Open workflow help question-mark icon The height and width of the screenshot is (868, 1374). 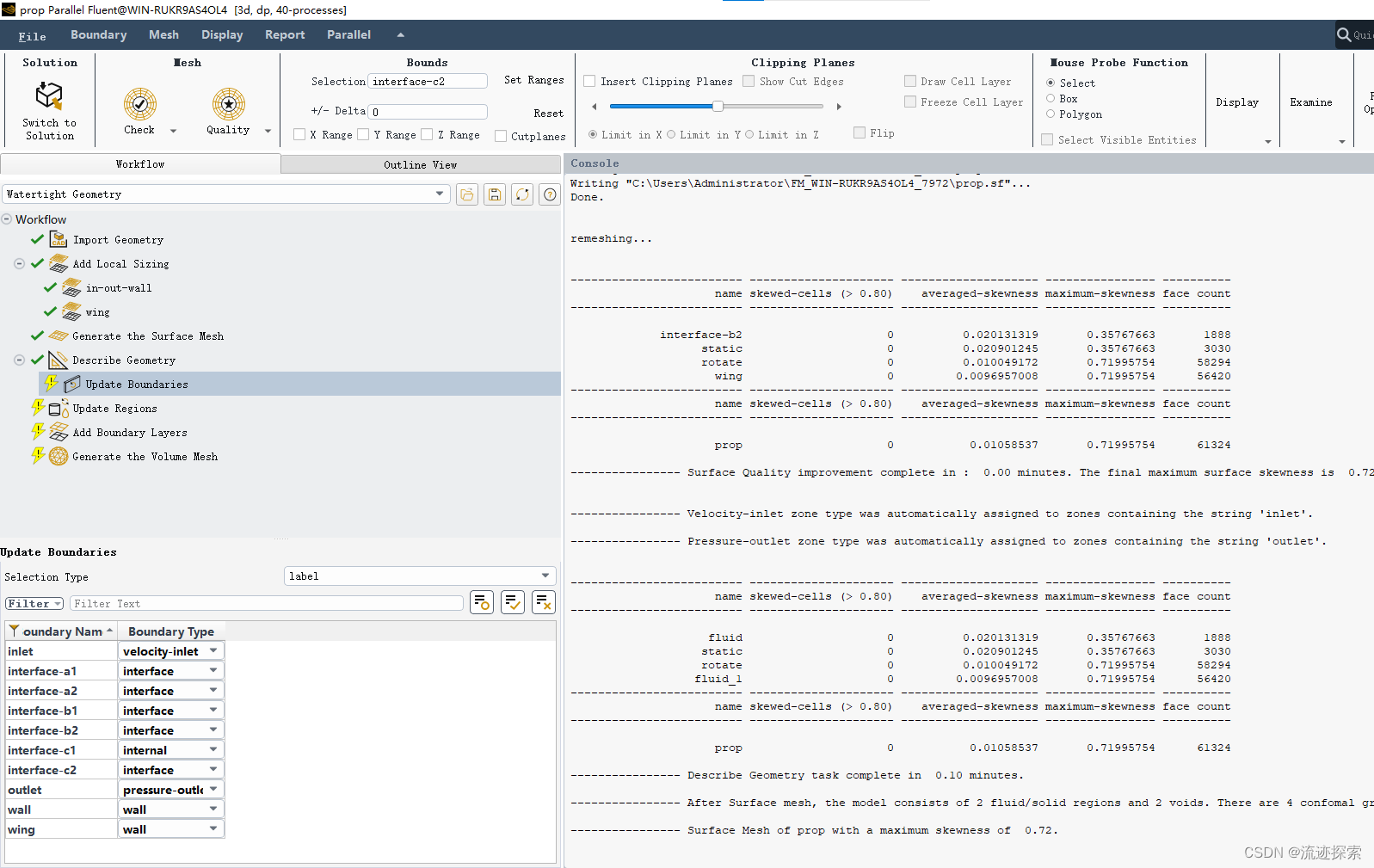(x=550, y=194)
